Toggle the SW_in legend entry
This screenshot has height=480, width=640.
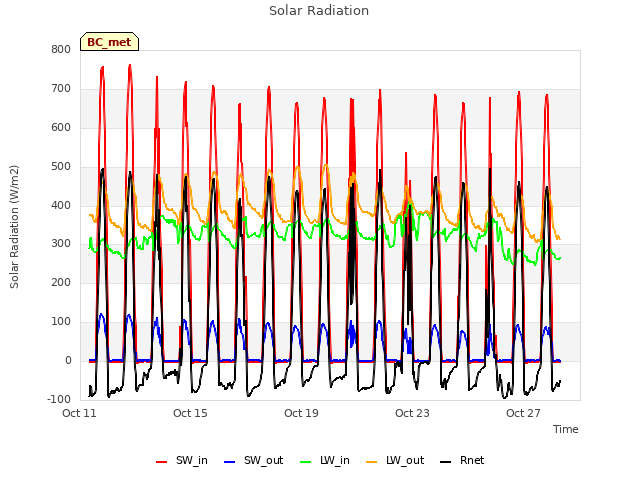click(x=182, y=460)
